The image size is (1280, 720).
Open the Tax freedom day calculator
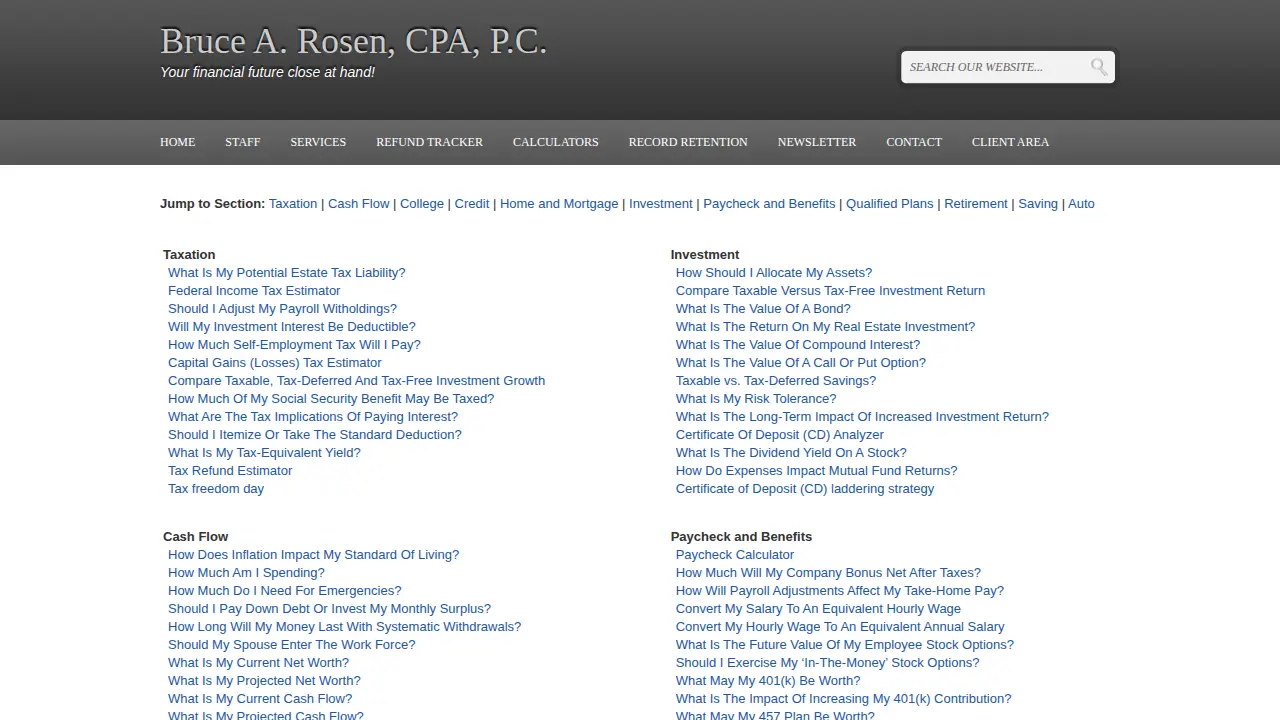216,489
